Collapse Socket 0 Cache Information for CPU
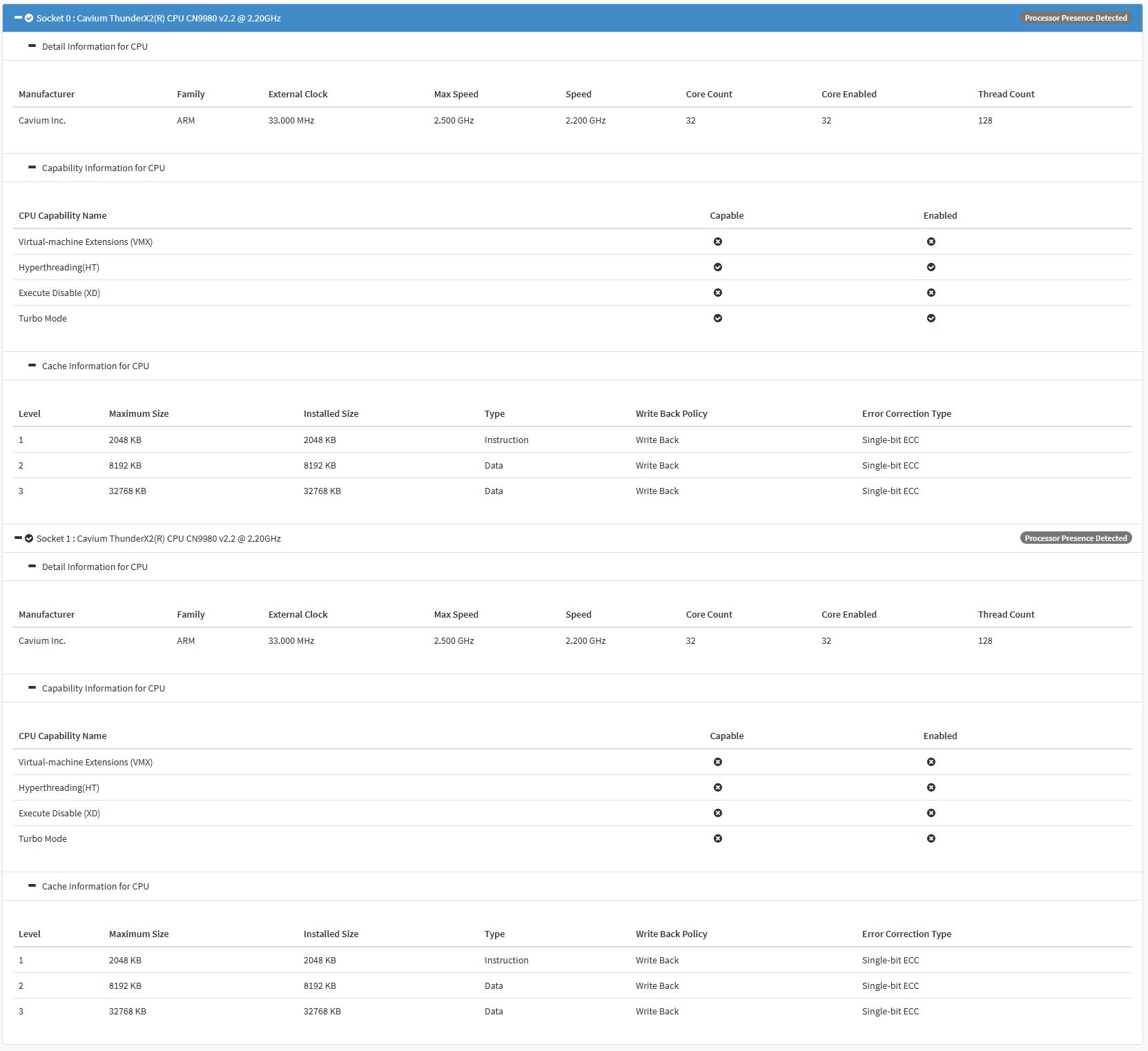The image size is (1148, 1051). pos(32,366)
